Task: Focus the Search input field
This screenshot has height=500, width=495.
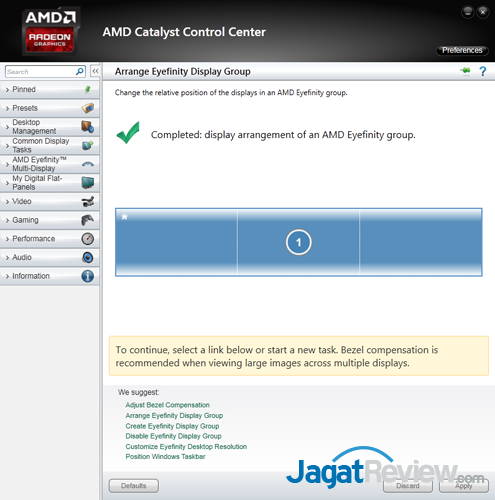Action: point(41,71)
